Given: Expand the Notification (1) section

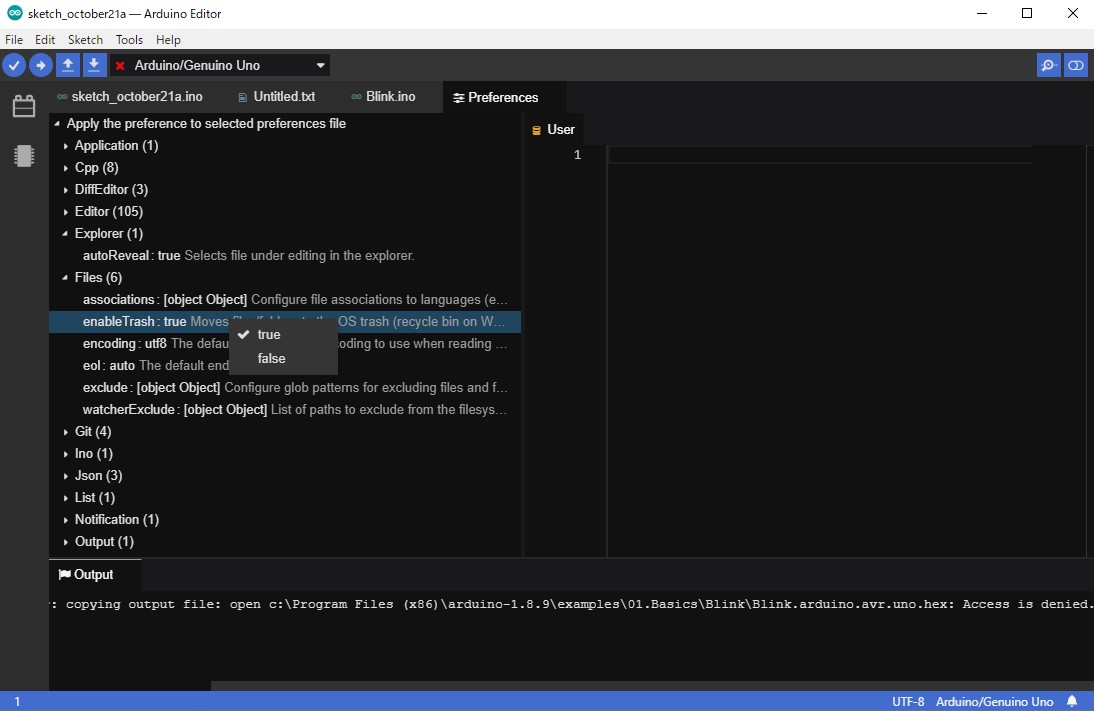Looking at the screenshot, I should [x=66, y=520].
